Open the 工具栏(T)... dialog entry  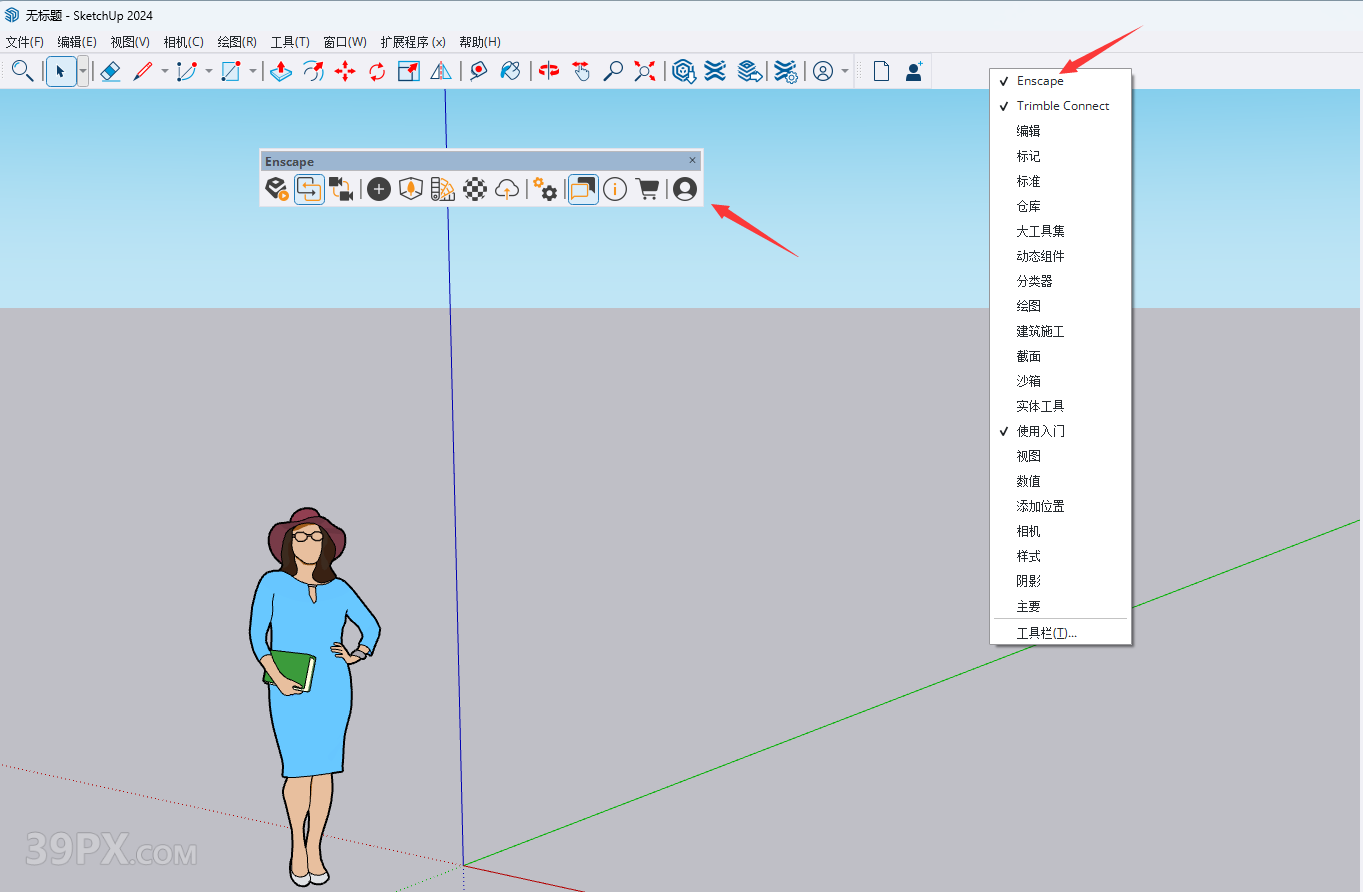(1046, 633)
